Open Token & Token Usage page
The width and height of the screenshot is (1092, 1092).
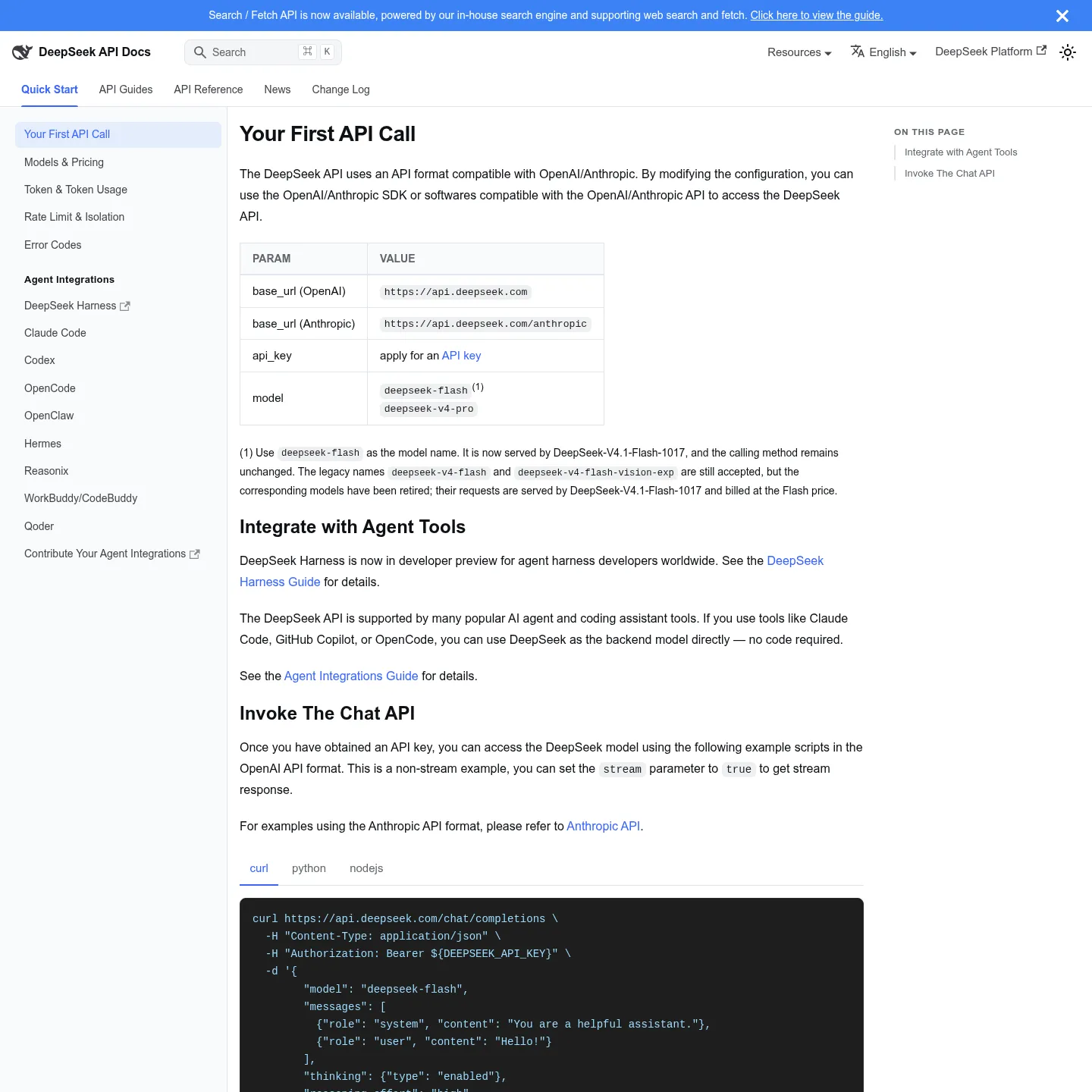coord(118,190)
